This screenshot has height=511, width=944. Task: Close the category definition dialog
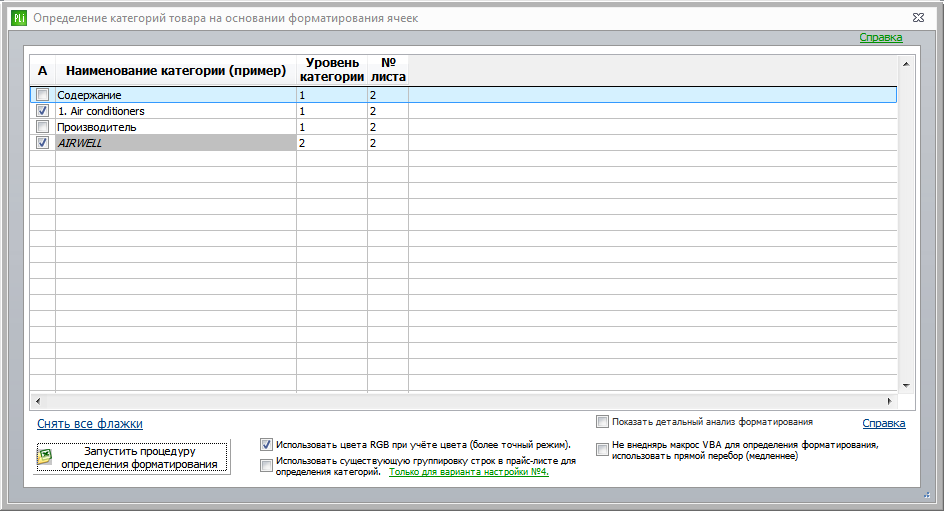tap(918, 18)
